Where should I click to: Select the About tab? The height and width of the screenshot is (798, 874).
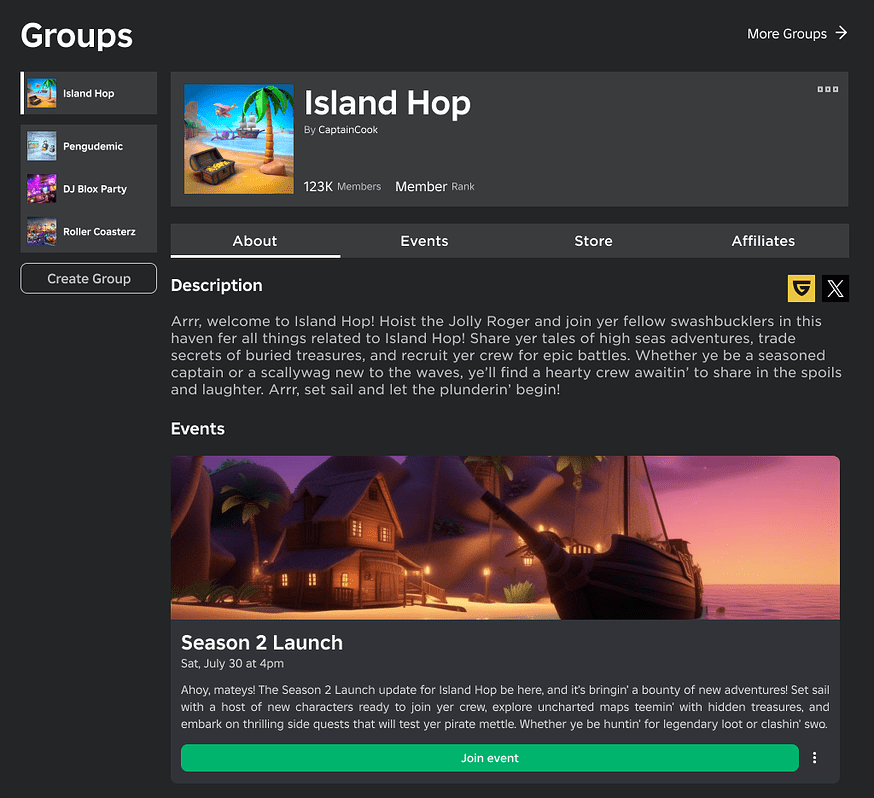(254, 241)
